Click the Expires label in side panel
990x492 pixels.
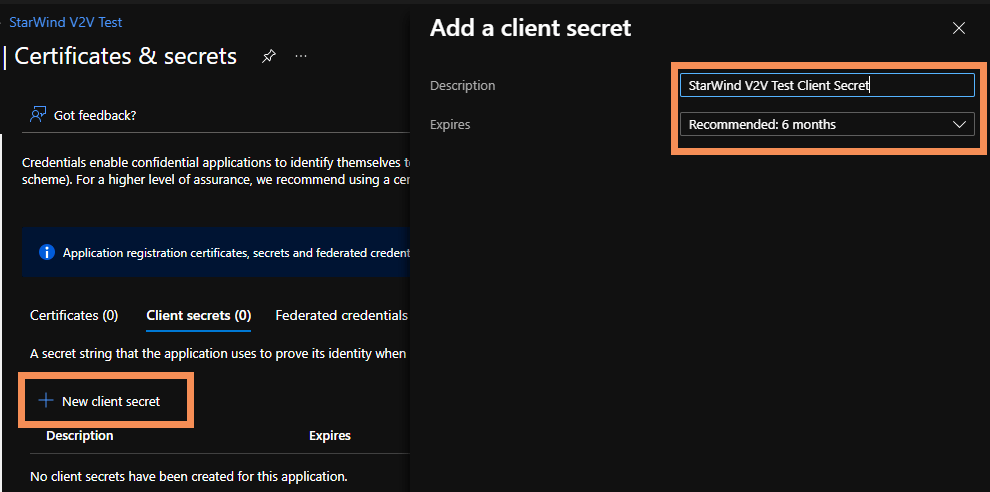point(450,124)
